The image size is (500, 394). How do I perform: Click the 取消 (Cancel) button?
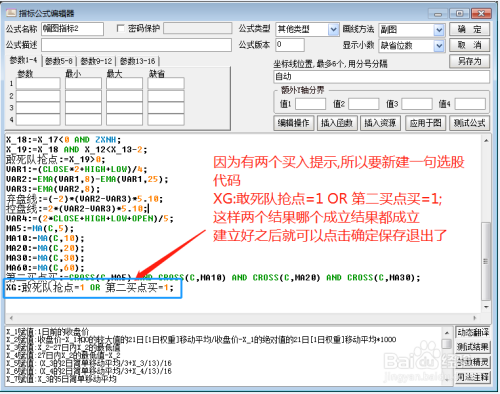pos(469,45)
